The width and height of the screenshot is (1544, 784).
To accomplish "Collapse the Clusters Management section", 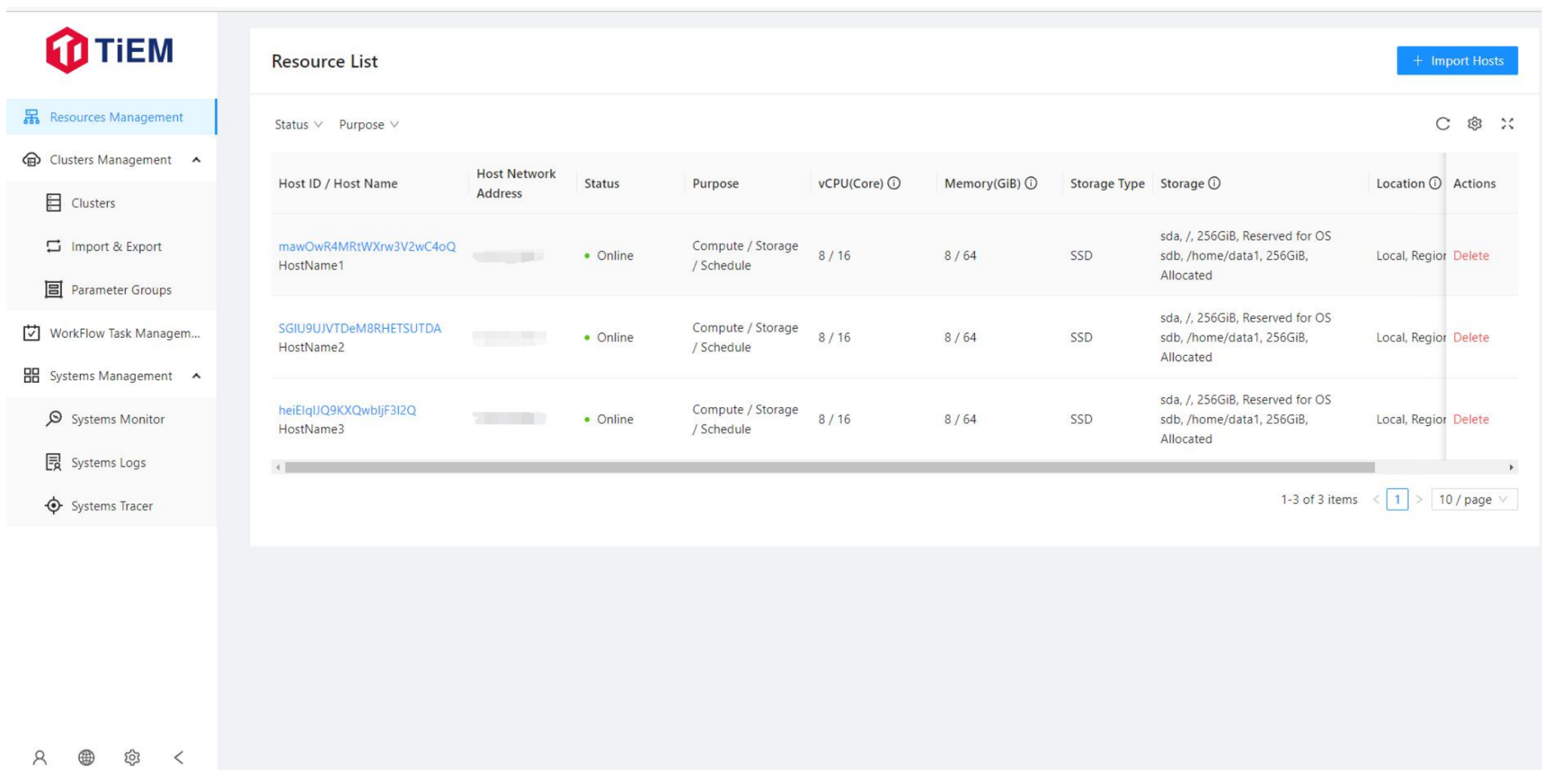I will (x=197, y=160).
